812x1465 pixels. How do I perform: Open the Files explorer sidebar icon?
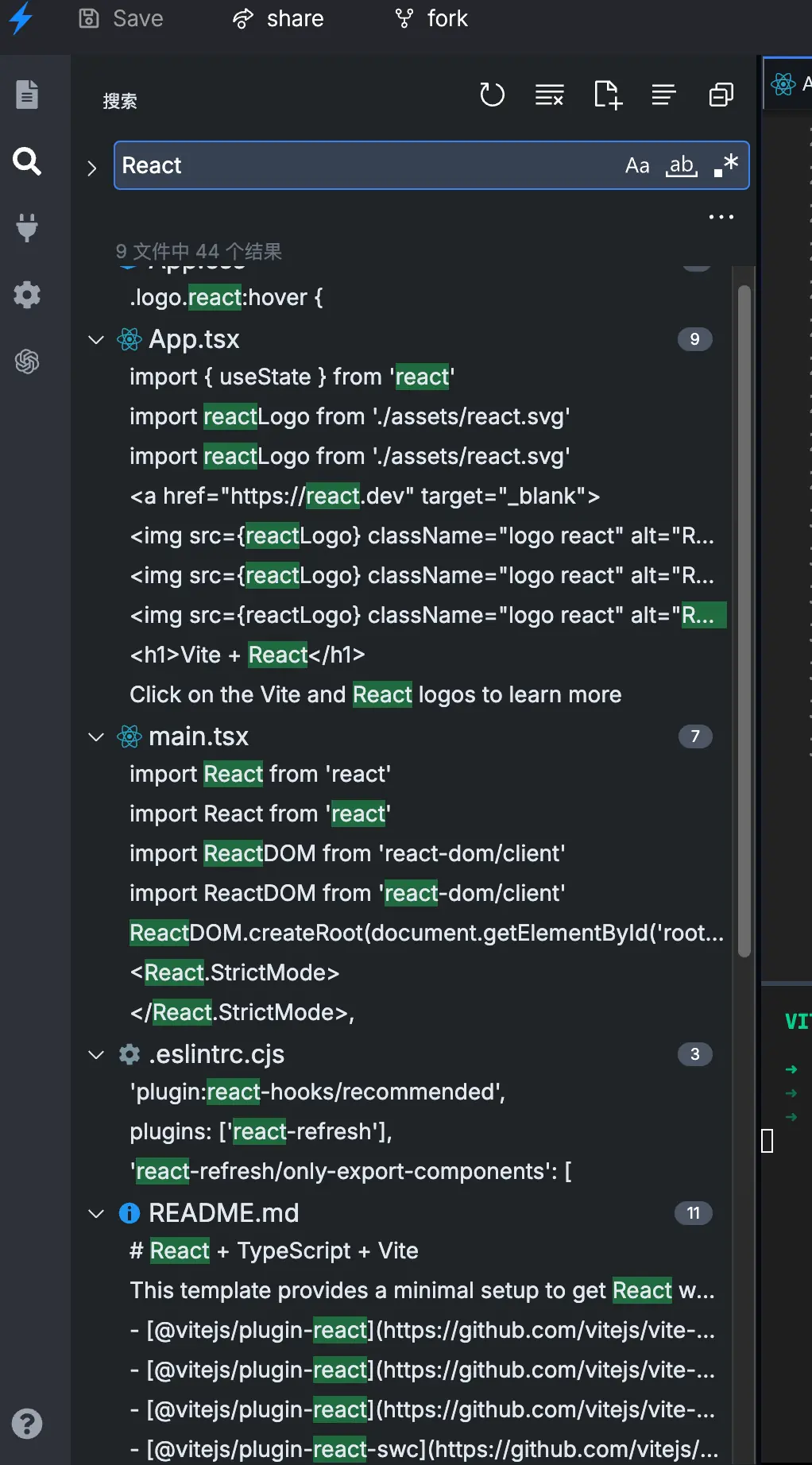click(x=27, y=95)
